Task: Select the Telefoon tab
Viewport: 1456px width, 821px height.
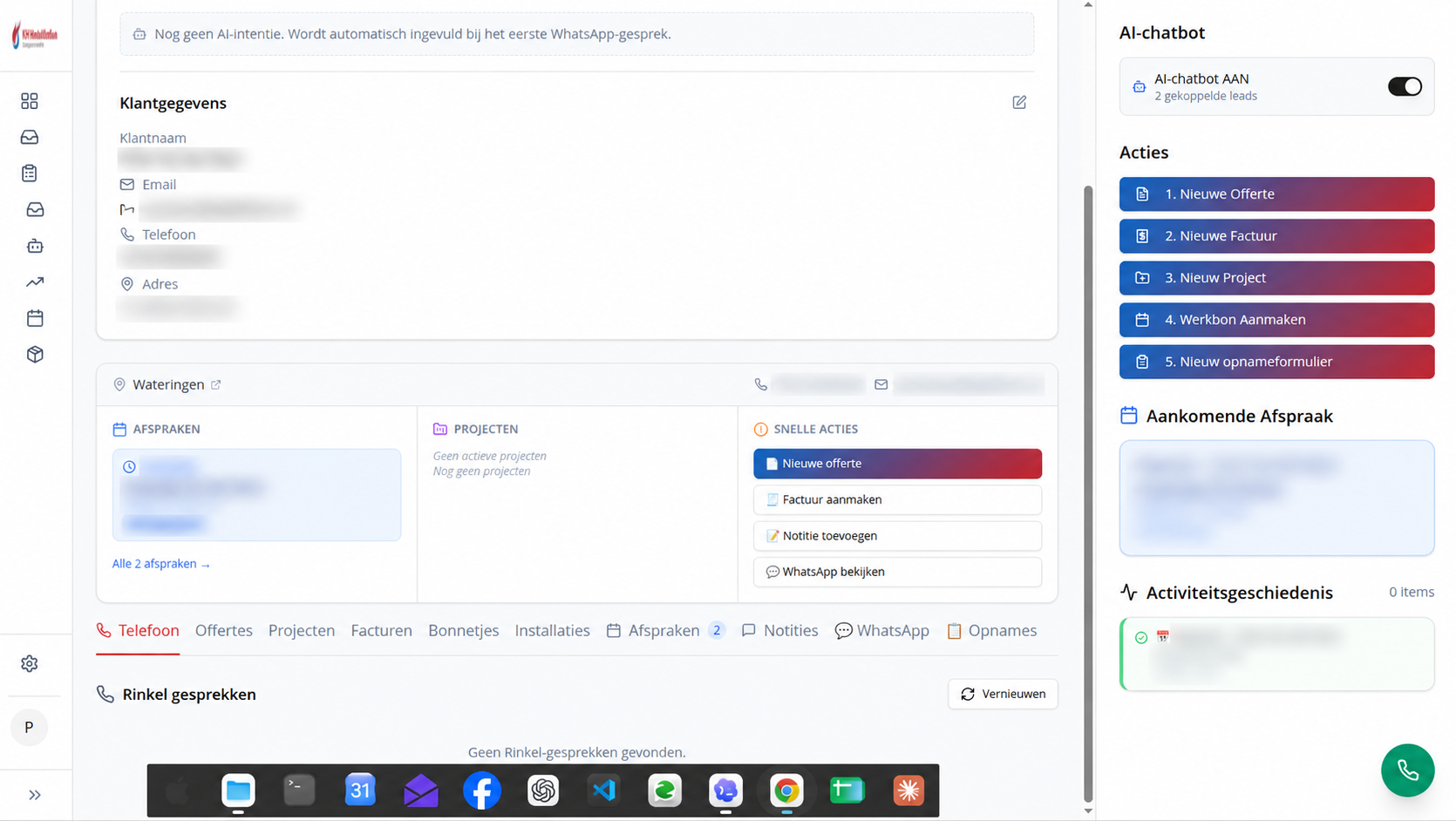Action: pyautogui.click(x=138, y=630)
